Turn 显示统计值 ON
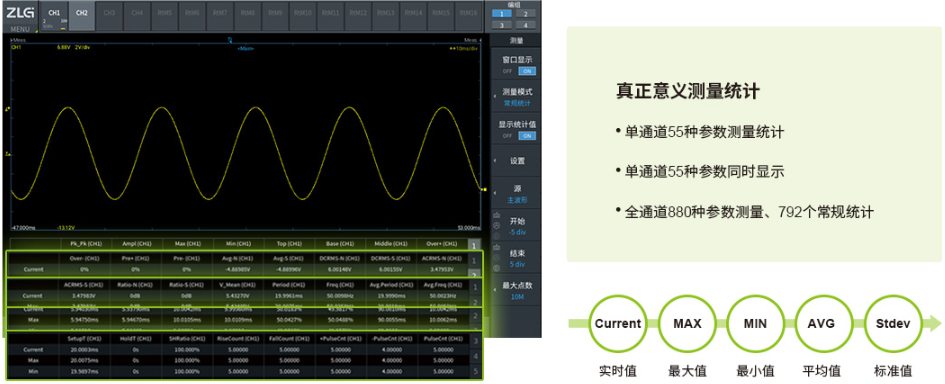Screen dimensions: 945x384 [x=527, y=136]
